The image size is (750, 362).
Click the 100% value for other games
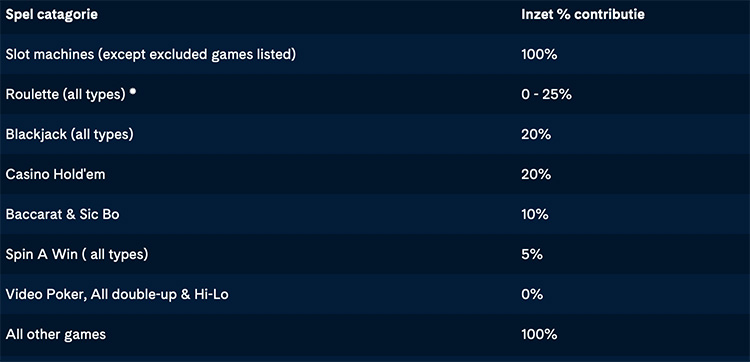coord(539,334)
